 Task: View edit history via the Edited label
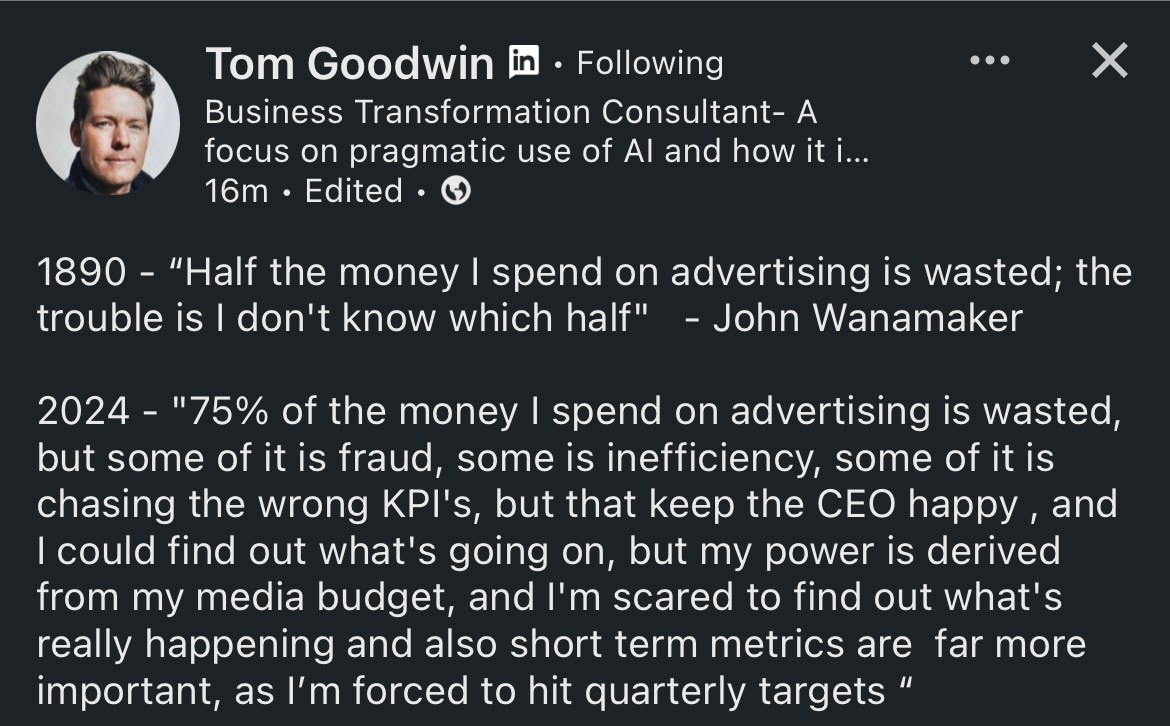pyautogui.click(x=354, y=192)
